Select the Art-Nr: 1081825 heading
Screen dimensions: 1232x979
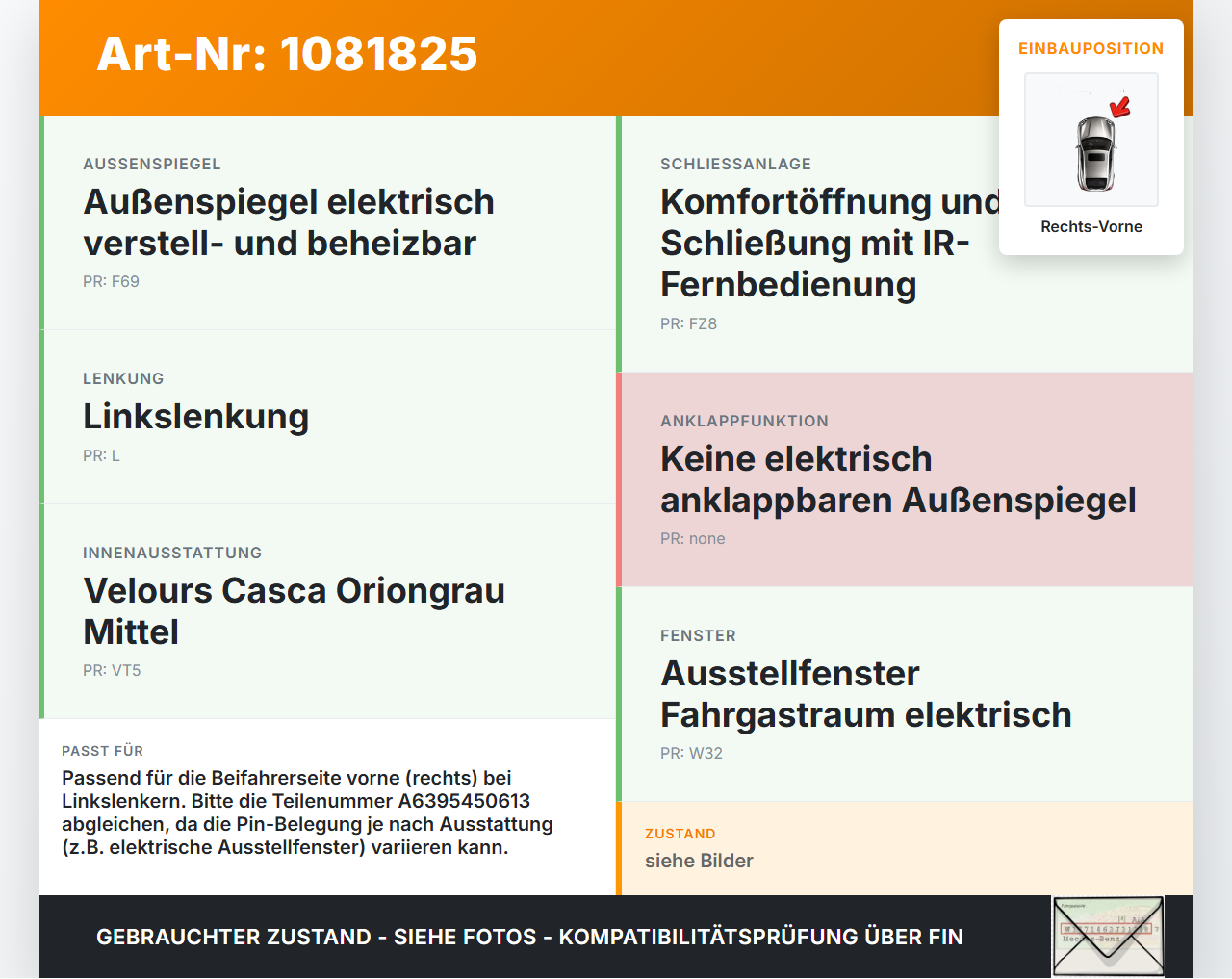click(x=287, y=54)
